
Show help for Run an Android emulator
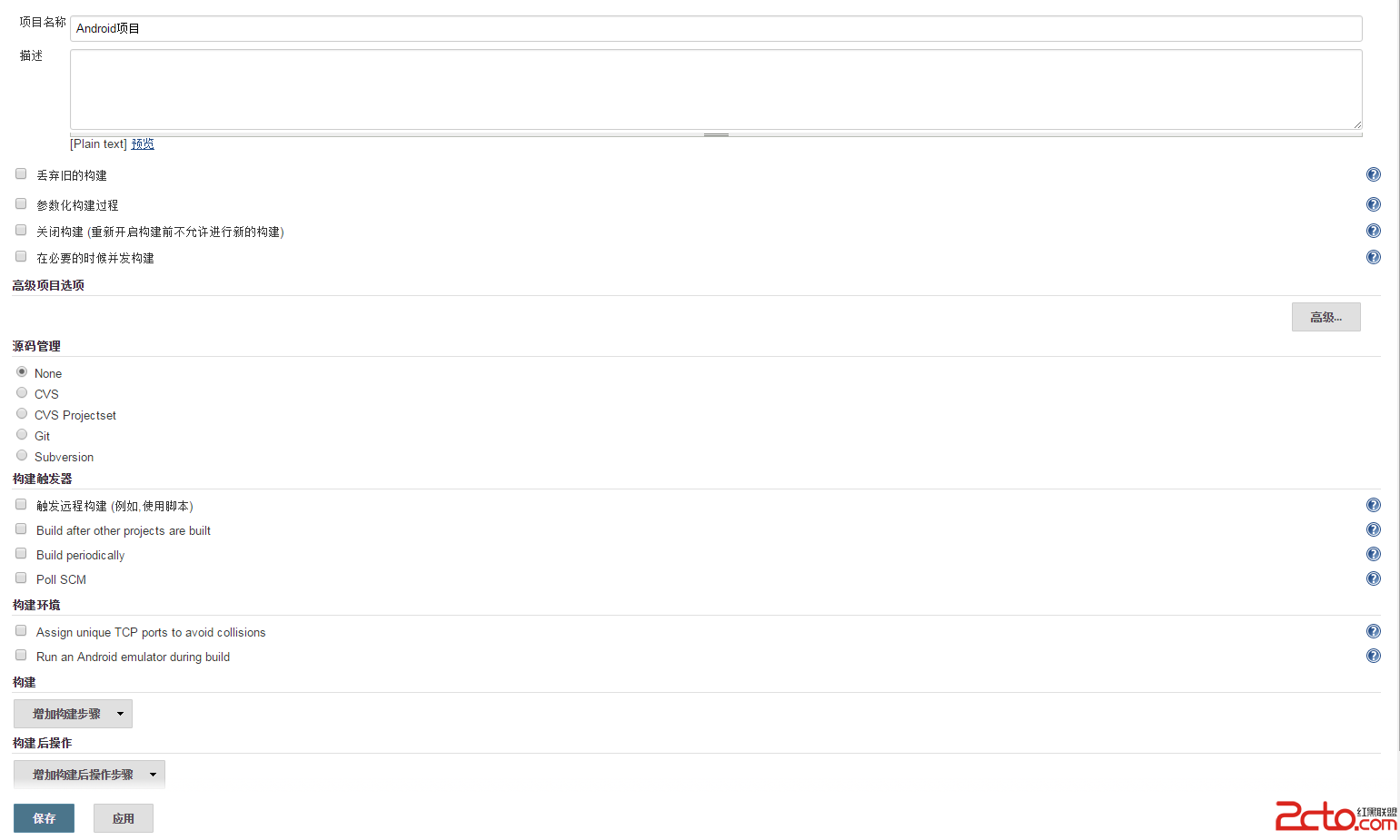(1373, 656)
